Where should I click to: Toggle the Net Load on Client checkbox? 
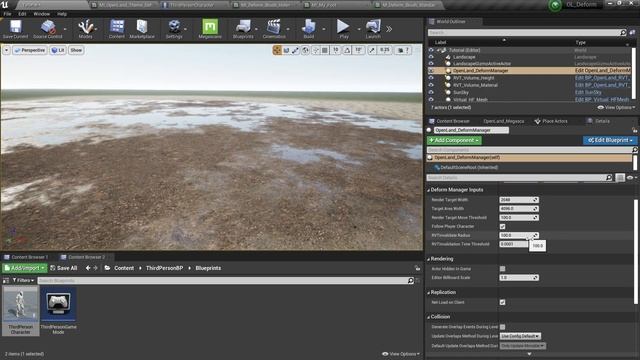click(x=502, y=302)
